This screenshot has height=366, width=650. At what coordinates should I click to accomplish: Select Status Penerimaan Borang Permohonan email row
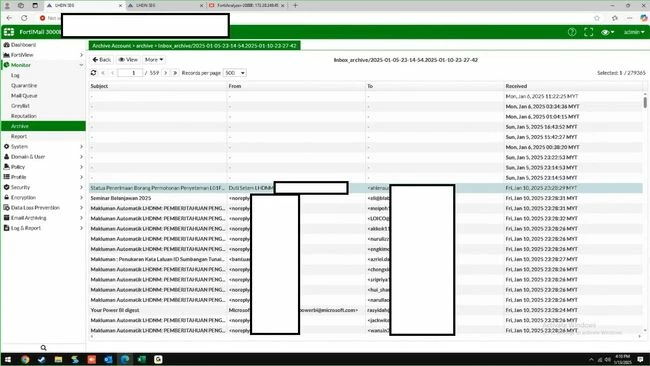coord(366,188)
